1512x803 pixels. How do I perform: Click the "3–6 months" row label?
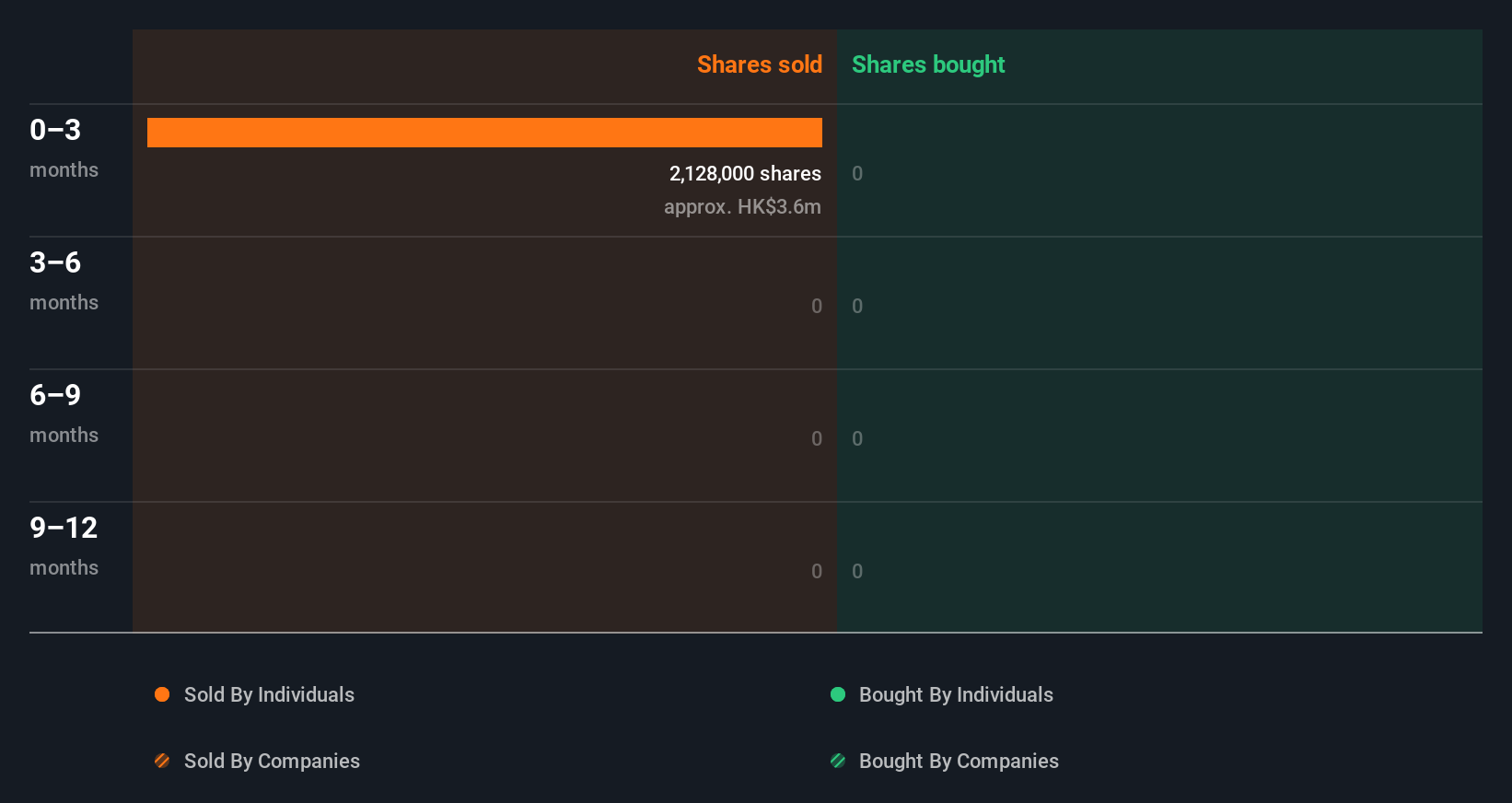[64, 280]
